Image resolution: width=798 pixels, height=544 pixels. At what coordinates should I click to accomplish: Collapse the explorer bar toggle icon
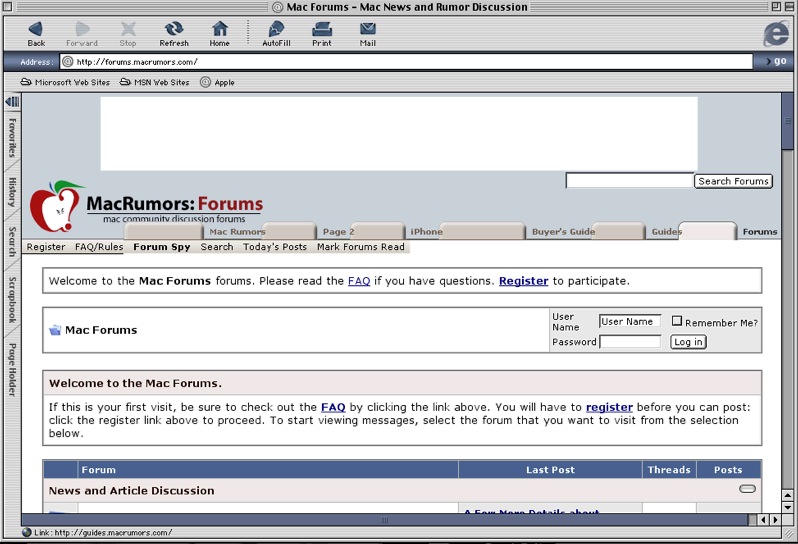coord(12,101)
